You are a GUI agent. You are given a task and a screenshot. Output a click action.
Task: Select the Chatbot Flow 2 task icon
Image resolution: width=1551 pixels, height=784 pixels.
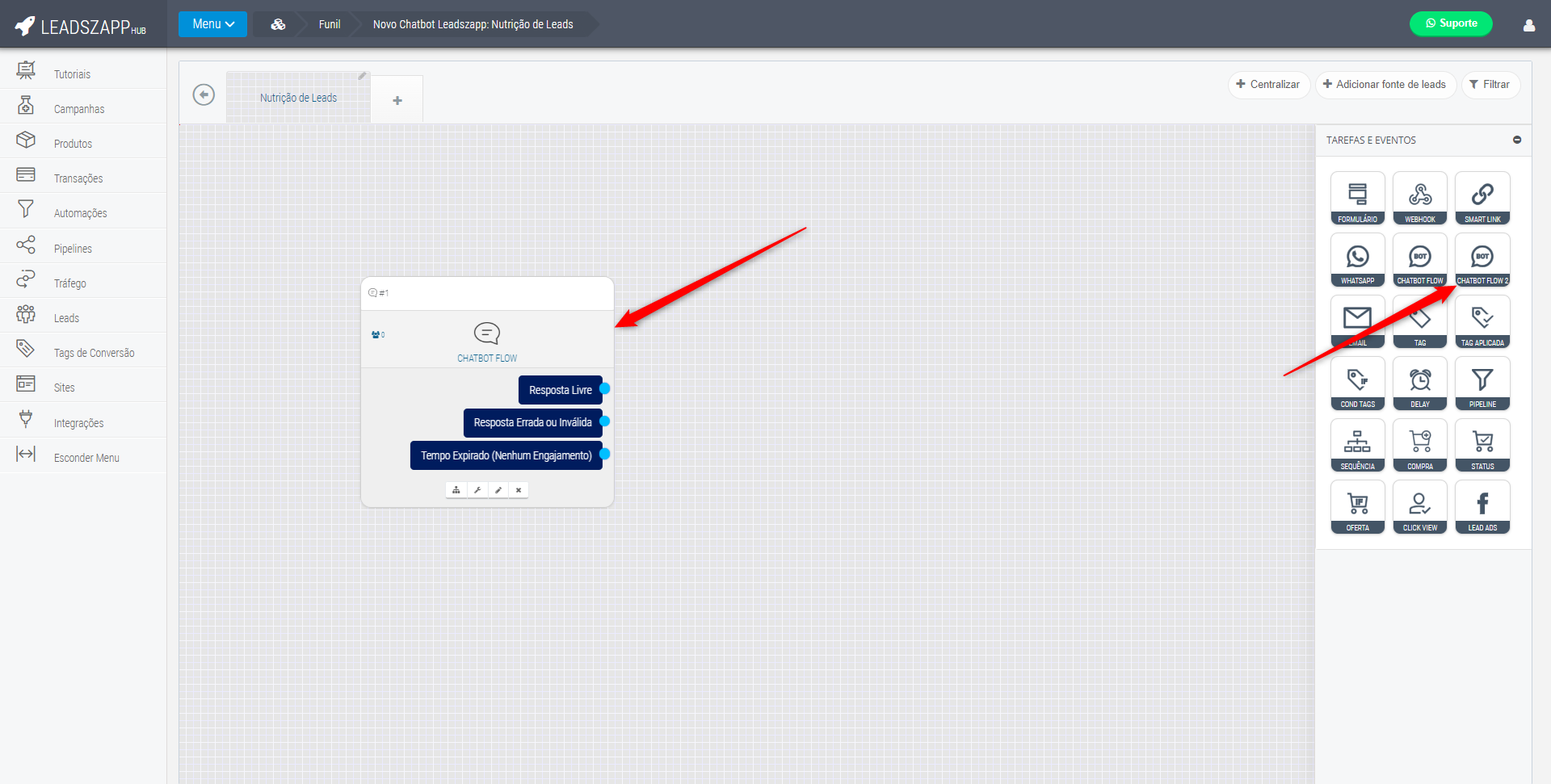pyautogui.click(x=1482, y=259)
